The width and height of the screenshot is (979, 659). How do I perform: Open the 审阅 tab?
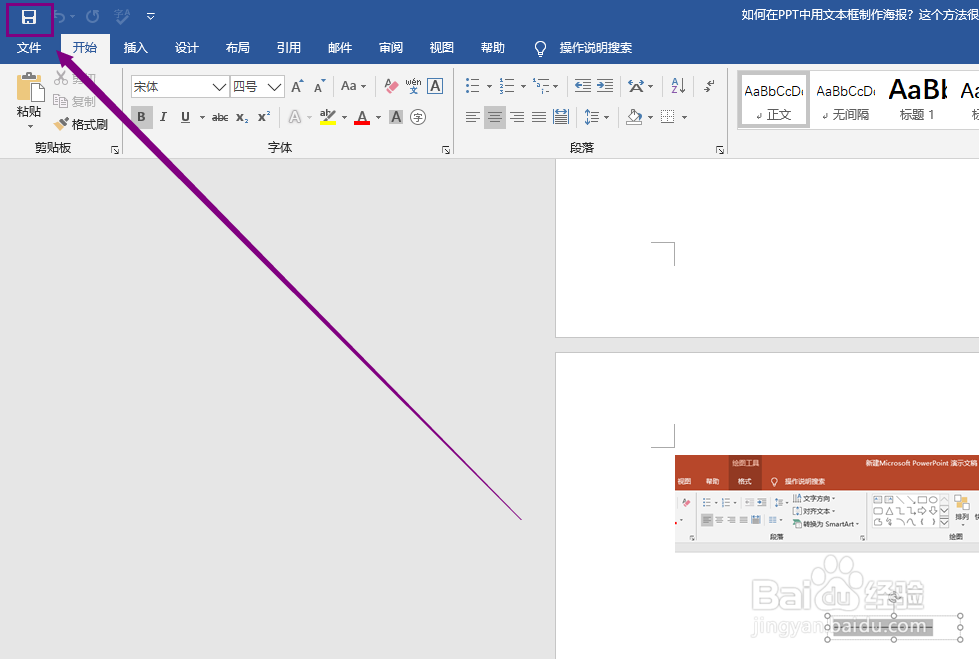coord(391,48)
